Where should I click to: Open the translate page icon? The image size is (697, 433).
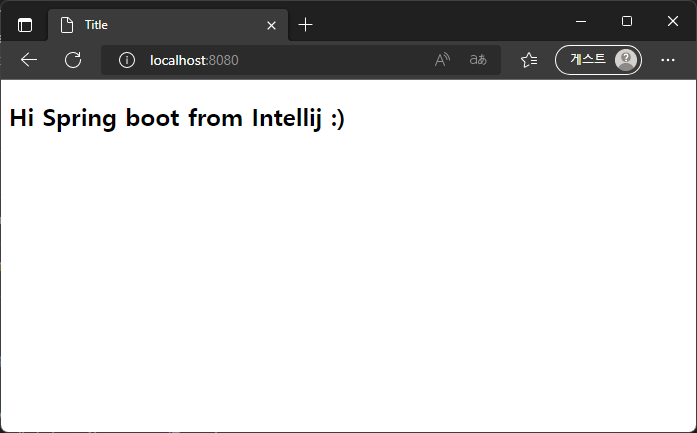pyautogui.click(x=478, y=60)
